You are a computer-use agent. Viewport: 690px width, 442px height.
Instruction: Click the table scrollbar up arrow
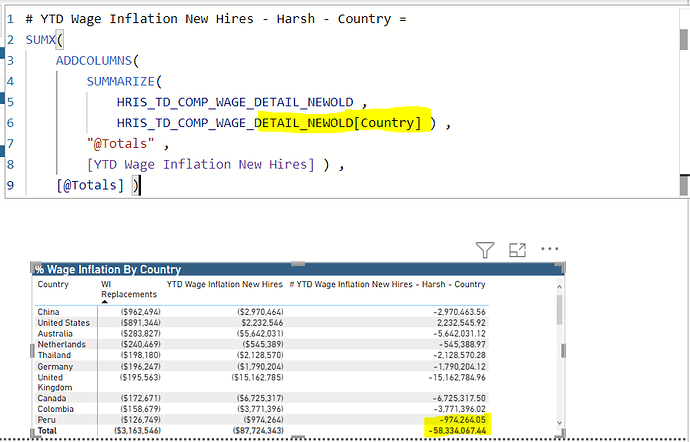pos(559,287)
